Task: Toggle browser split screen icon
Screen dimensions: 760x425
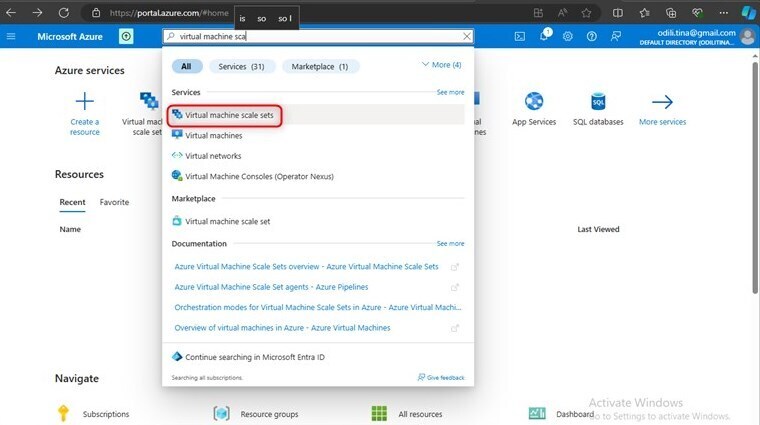Action: 618,13
